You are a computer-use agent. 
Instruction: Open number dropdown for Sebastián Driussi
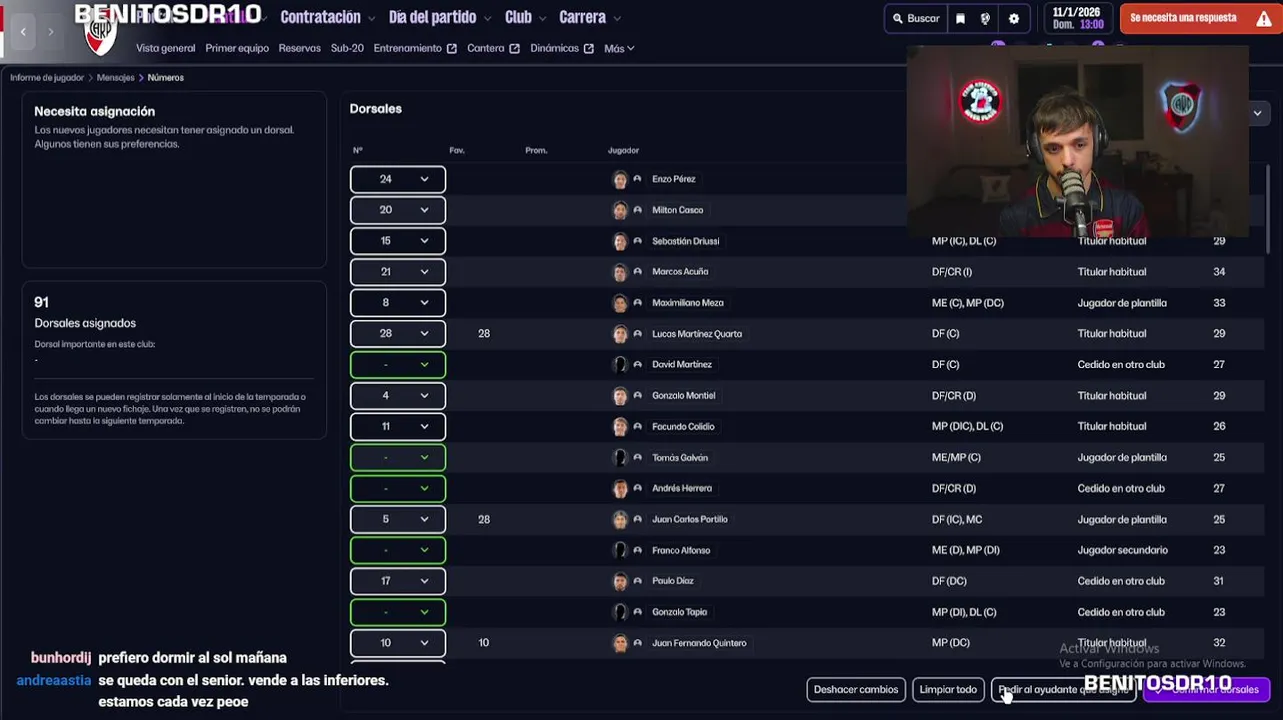[397, 241]
